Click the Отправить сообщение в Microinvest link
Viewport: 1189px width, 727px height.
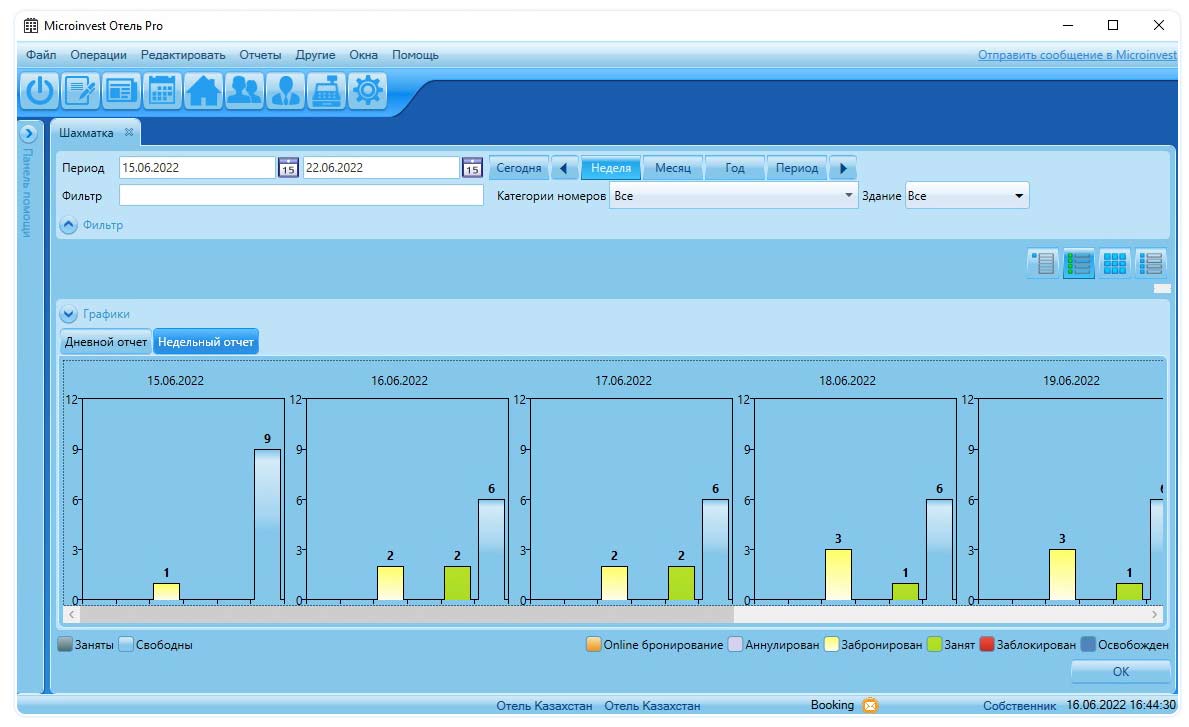pyautogui.click(x=1076, y=55)
